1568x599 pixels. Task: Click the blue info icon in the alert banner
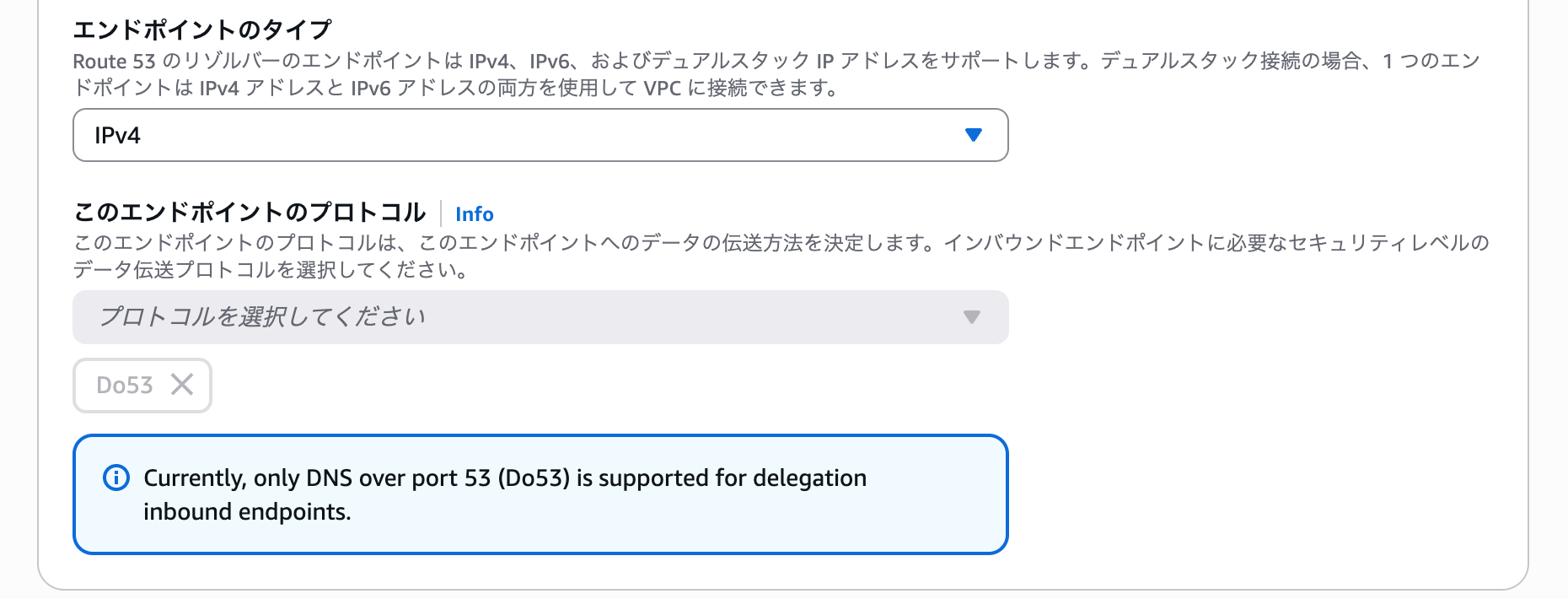tap(115, 479)
